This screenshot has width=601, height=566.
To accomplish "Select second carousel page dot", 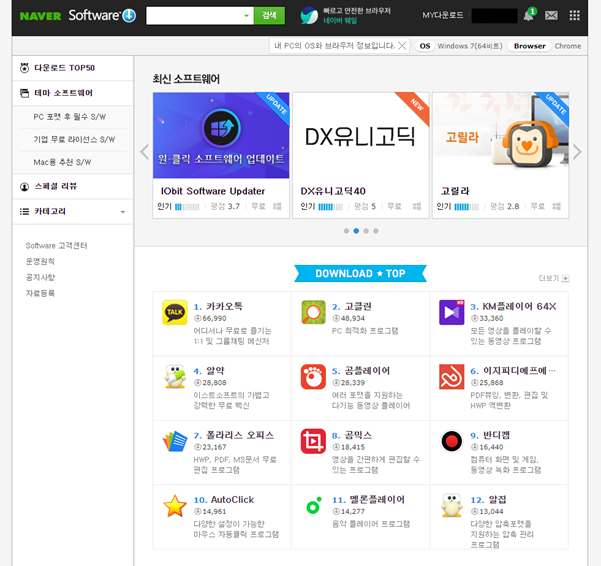I will tap(356, 231).
